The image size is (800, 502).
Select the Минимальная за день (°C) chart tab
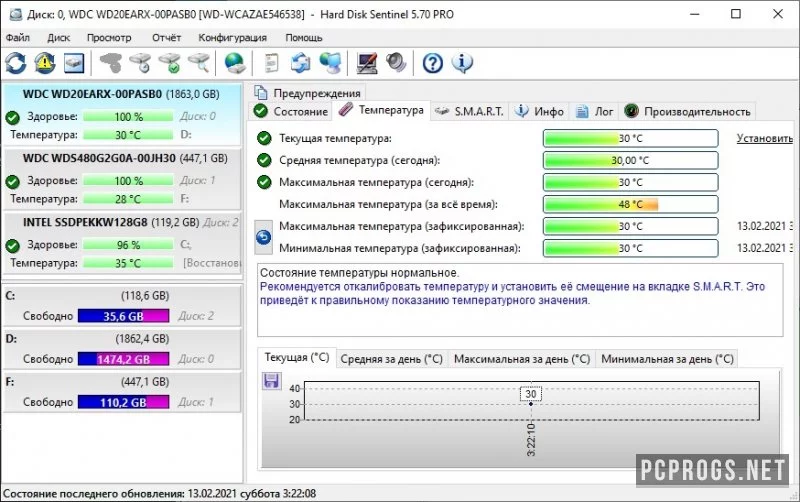coord(667,359)
